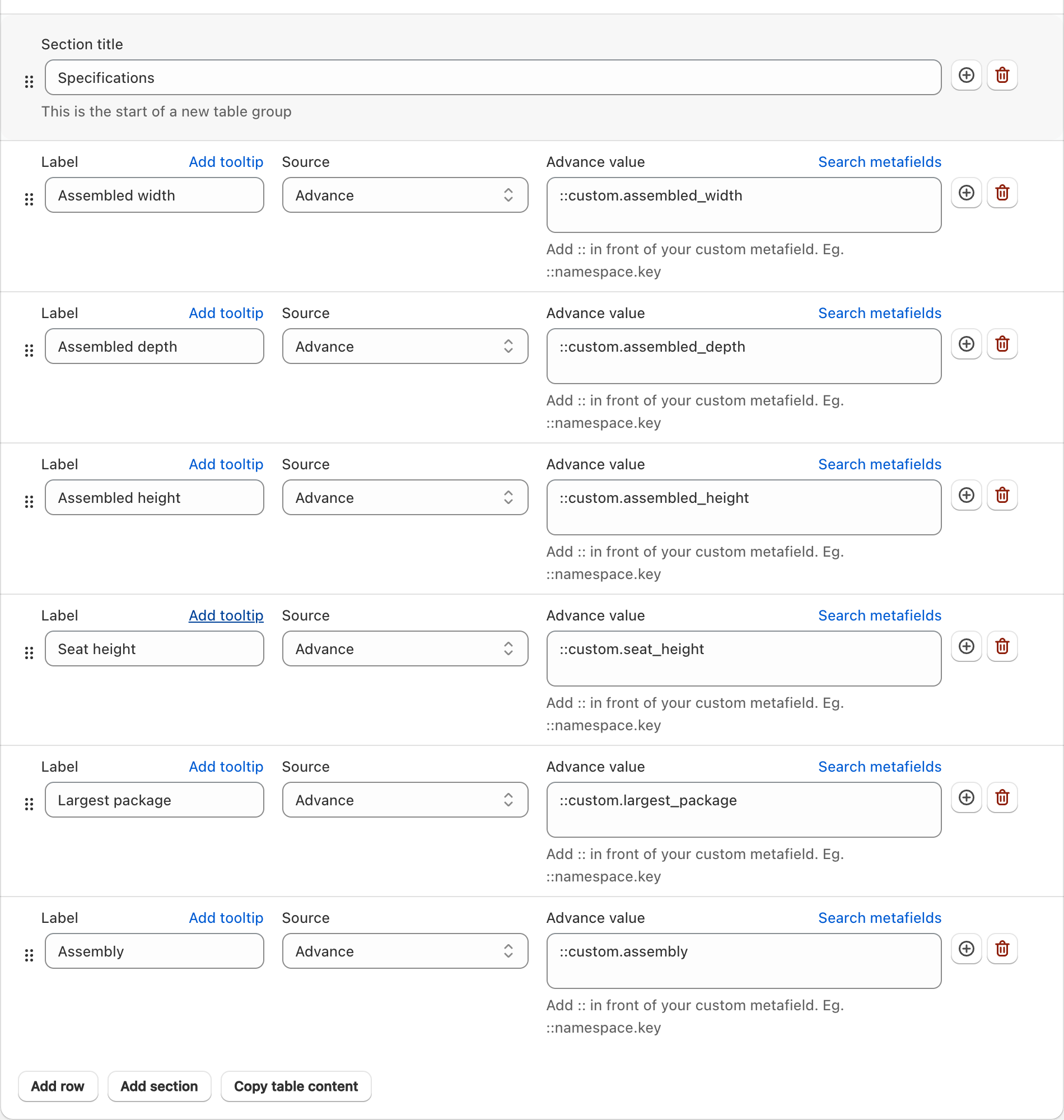Screen dimensions: 1064x1120
Task: Open Add tooltip for Seat height
Action: [226, 615]
